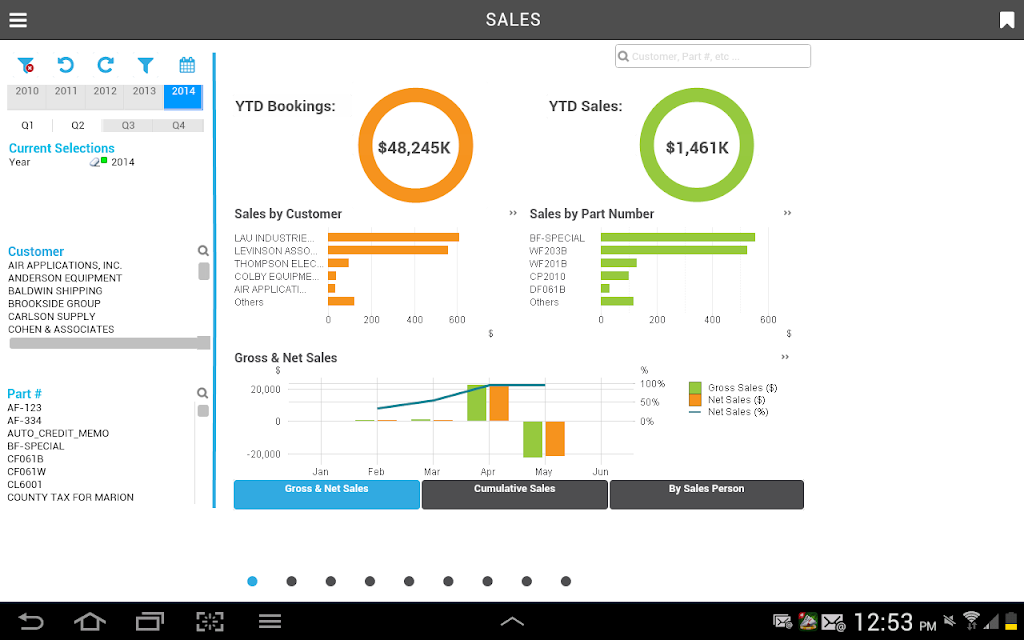Expand the Sales by Part Number chart
The image size is (1024, 640).
[x=787, y=213]
